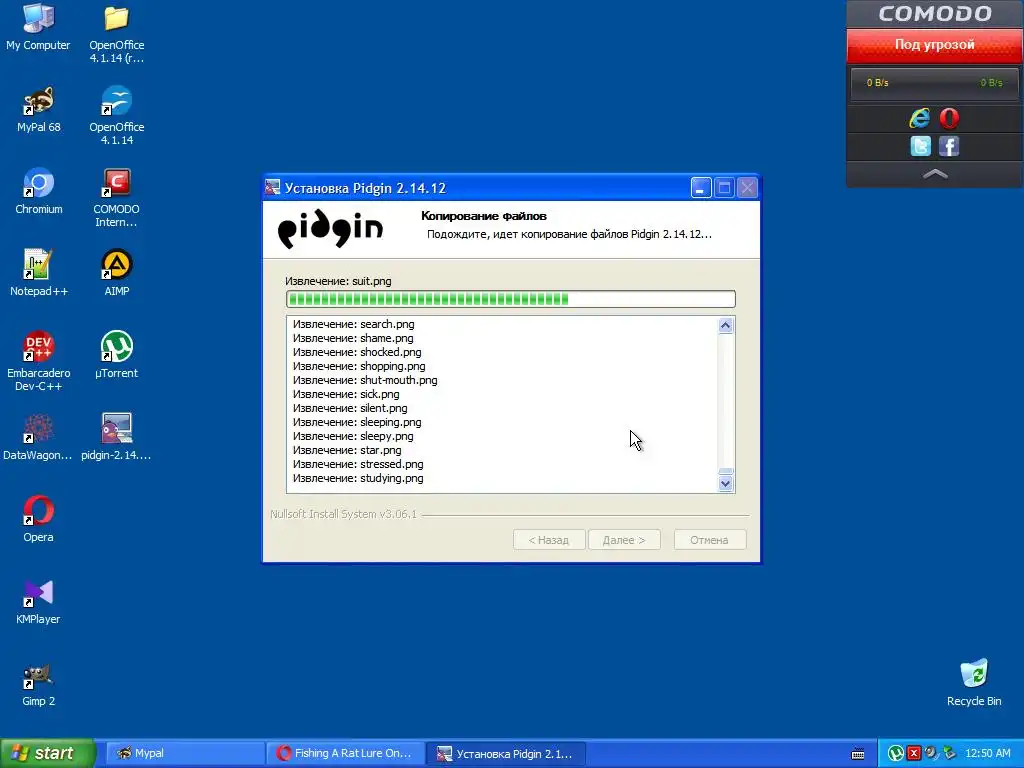This screenshot has height=768, width=1024.
Task: Collapse the COMODO widget with the up chevron
Action: (935, 174)
